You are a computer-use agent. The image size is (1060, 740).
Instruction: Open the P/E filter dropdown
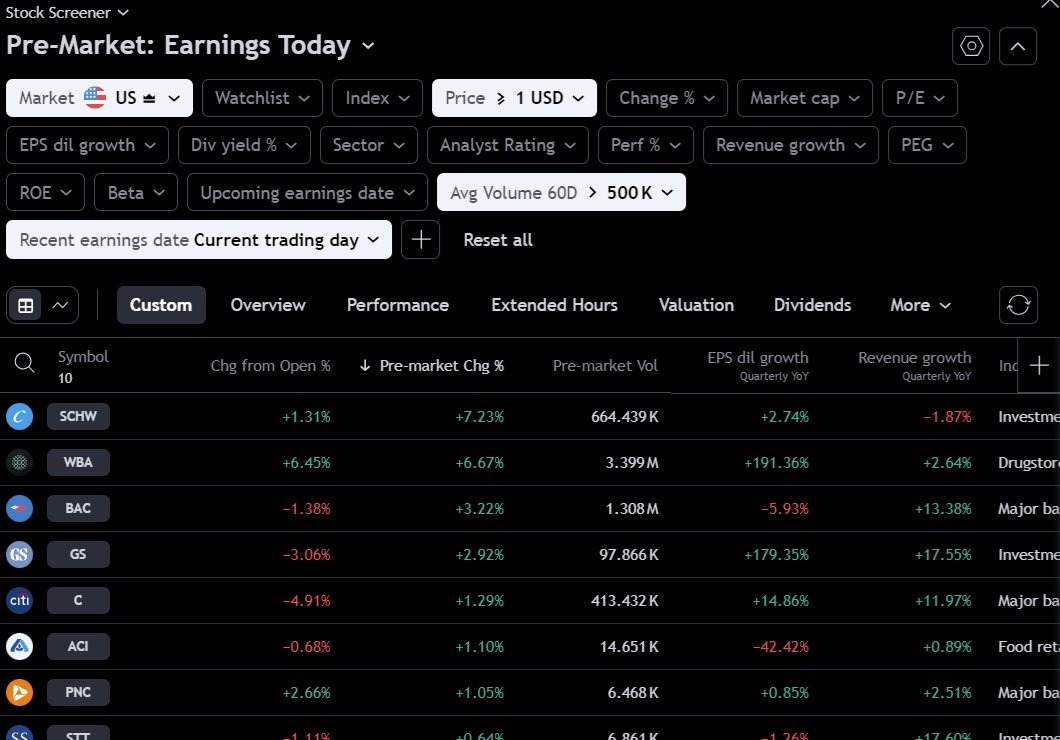pos(919,98)
